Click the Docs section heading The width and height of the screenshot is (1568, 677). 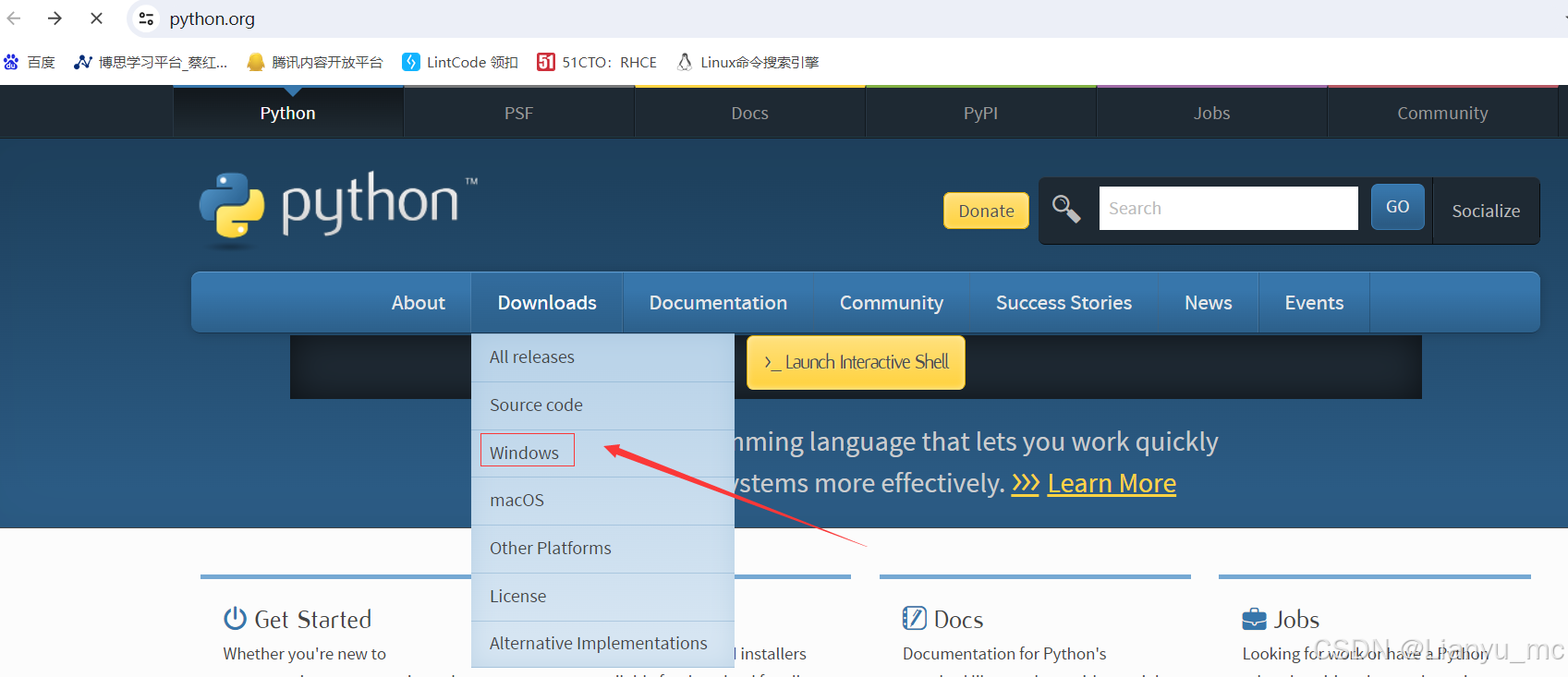pyautogui.click(x=958, y=619)
